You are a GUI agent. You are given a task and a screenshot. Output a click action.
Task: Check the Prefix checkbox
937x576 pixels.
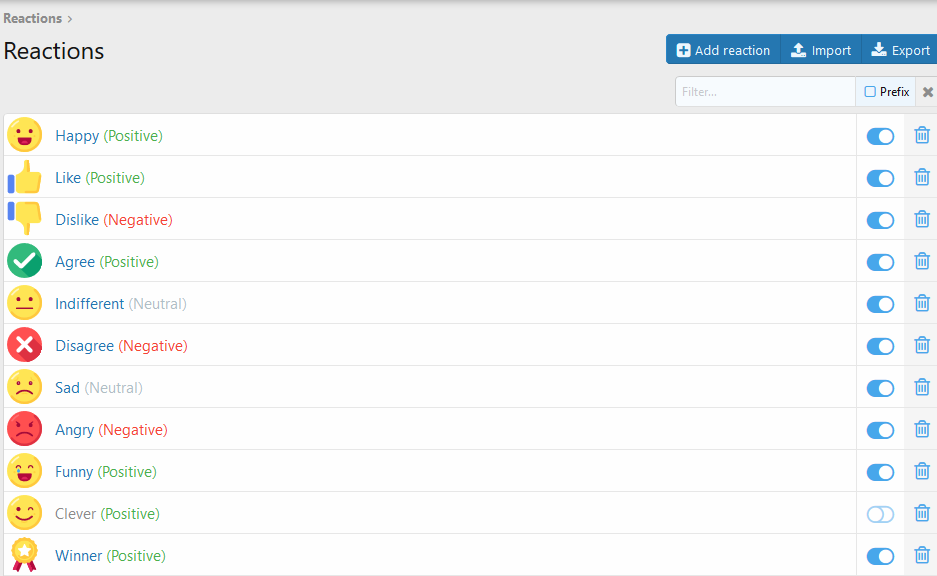[870, 91]
